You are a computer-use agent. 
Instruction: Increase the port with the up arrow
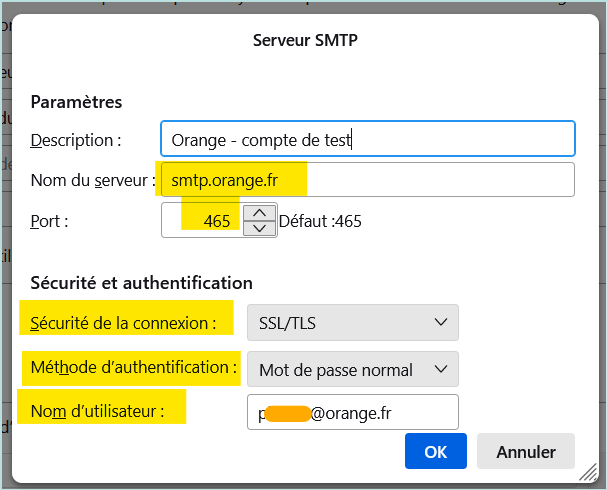(260, 212)
